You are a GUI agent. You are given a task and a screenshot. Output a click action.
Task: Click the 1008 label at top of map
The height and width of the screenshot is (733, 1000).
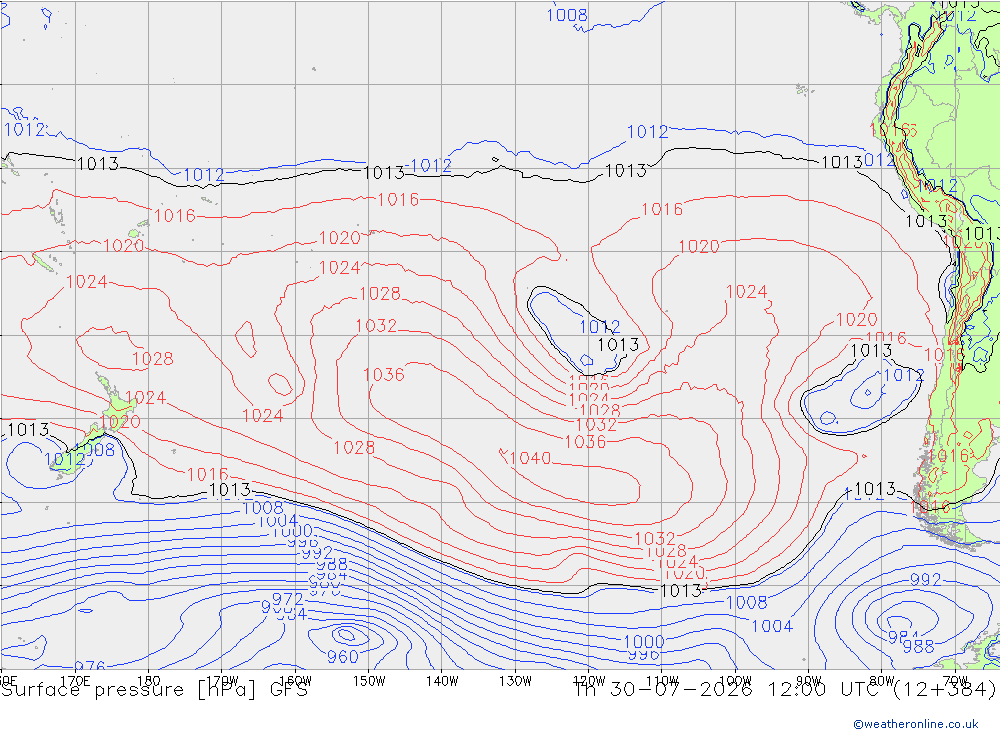coord(567,15)
